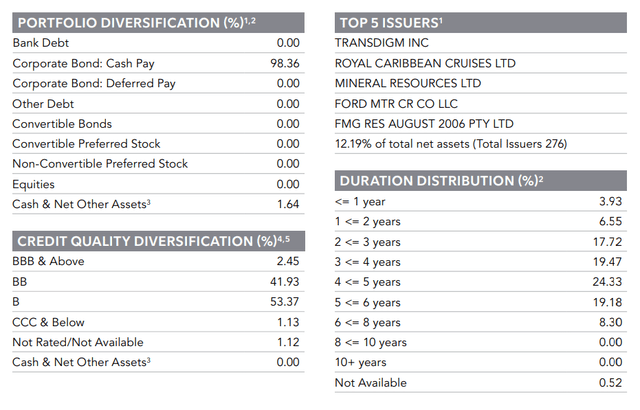Select the Non-Convertible Preferred Stock row label
The height and width of the screenshot is (410, 640).
tap(100, 163)
